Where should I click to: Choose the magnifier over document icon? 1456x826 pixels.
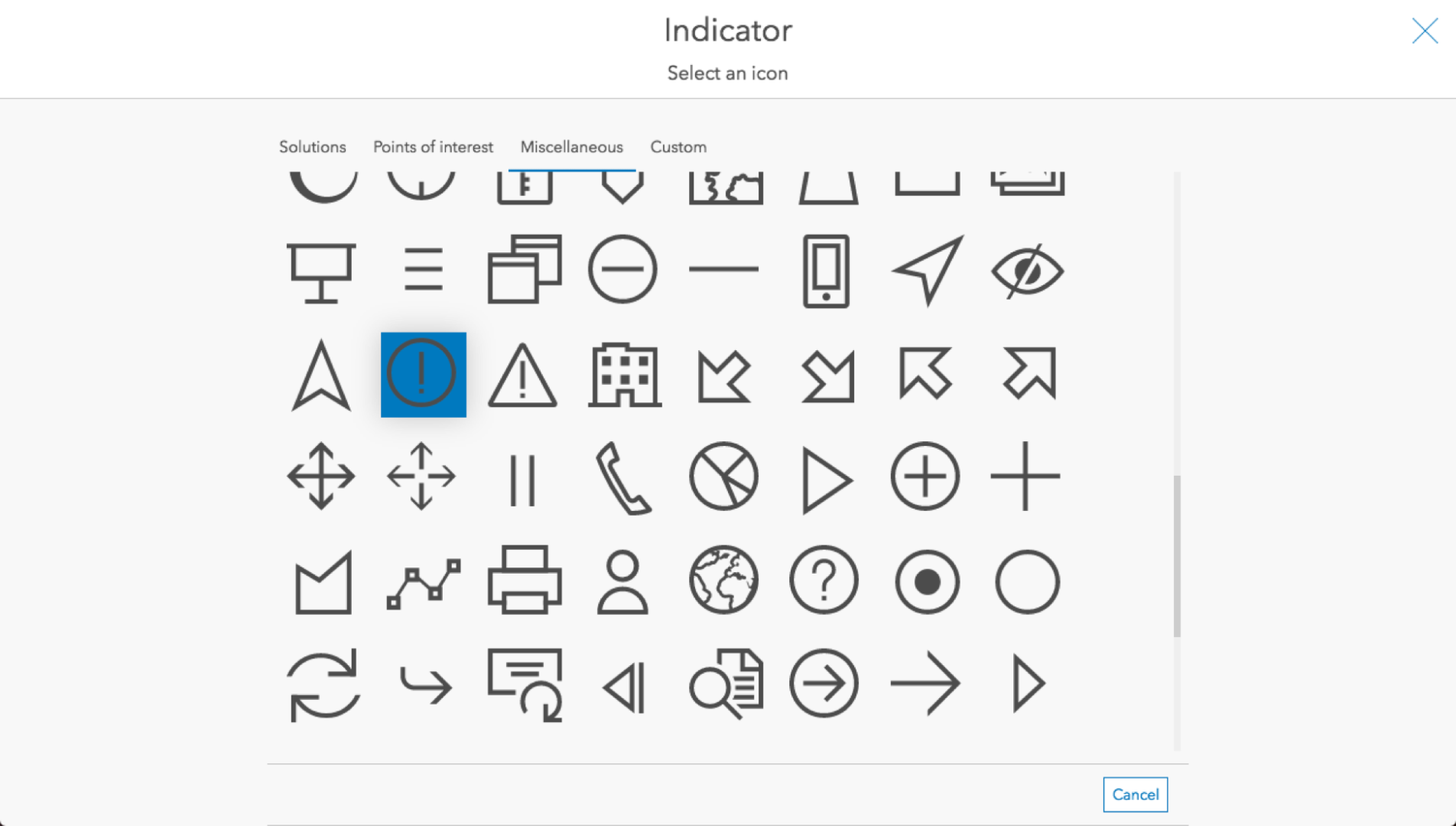(726, 683)
